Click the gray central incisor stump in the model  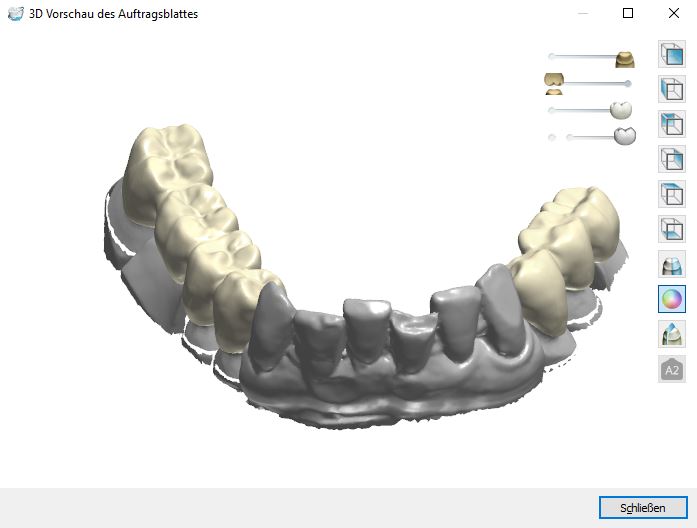click(367, 329)
